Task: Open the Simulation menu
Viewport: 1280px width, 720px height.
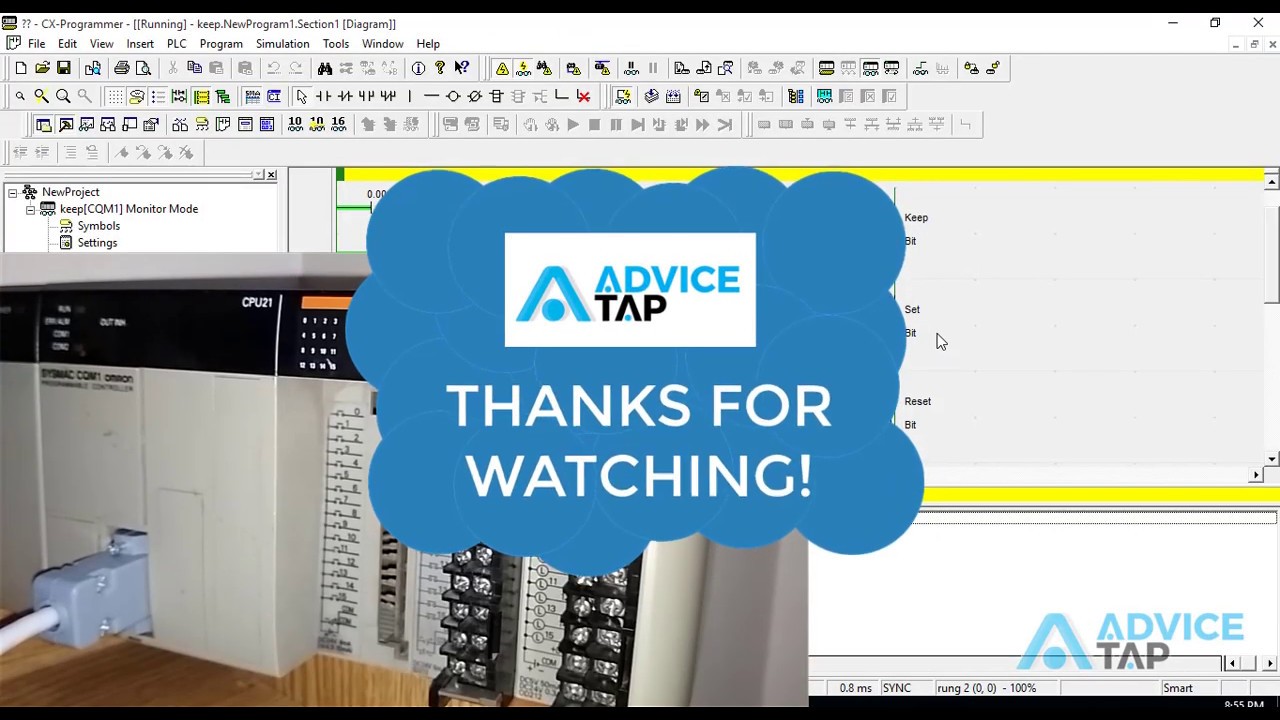Action: coord(282,44)
